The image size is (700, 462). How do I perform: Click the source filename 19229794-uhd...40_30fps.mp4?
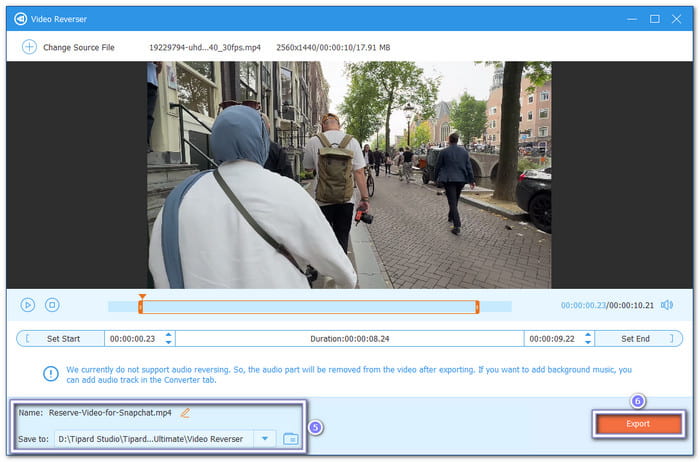[205, 47]
